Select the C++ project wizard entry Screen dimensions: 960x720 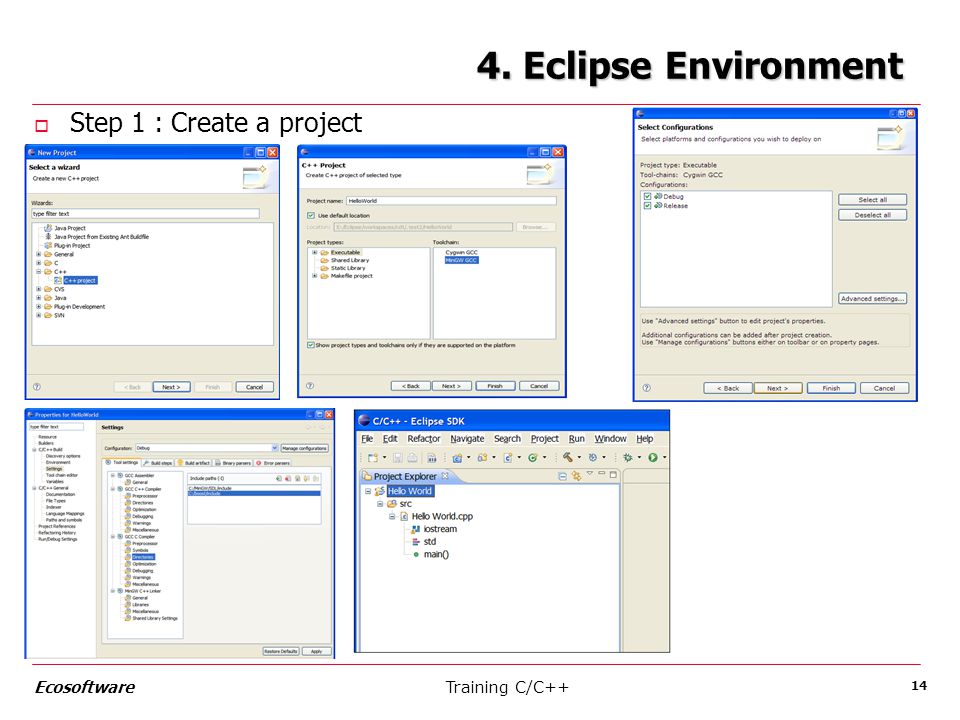click(80, 280)
